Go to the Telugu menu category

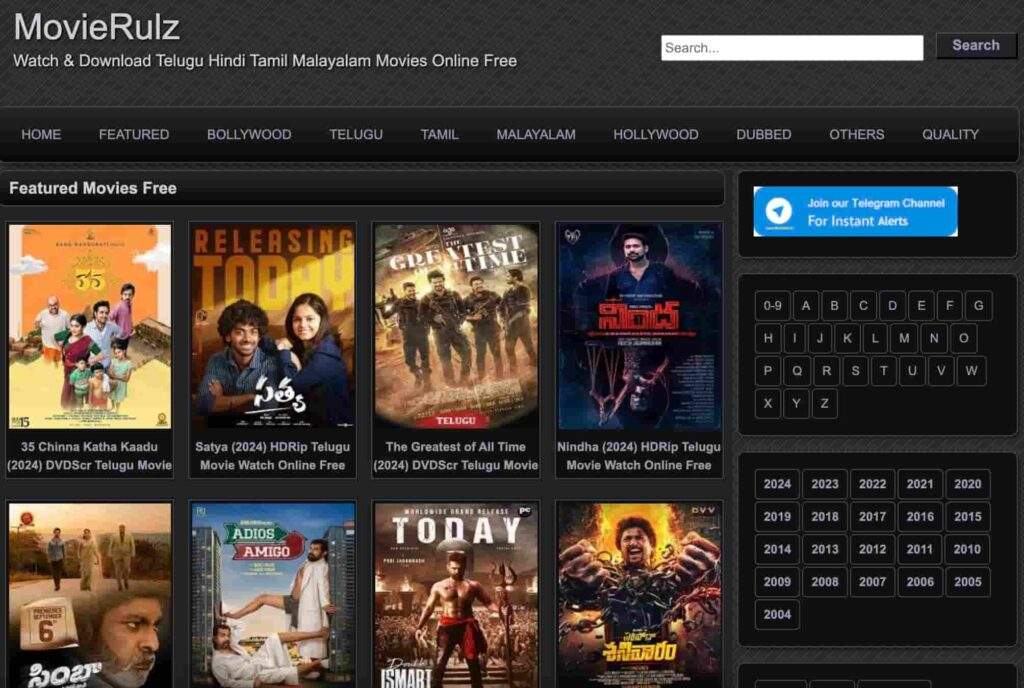(x=356, y=134)
